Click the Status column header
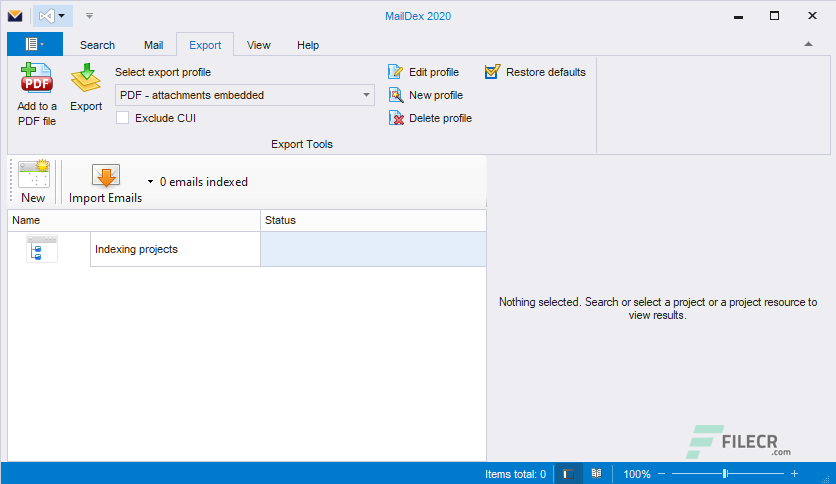 click(373, 220)
